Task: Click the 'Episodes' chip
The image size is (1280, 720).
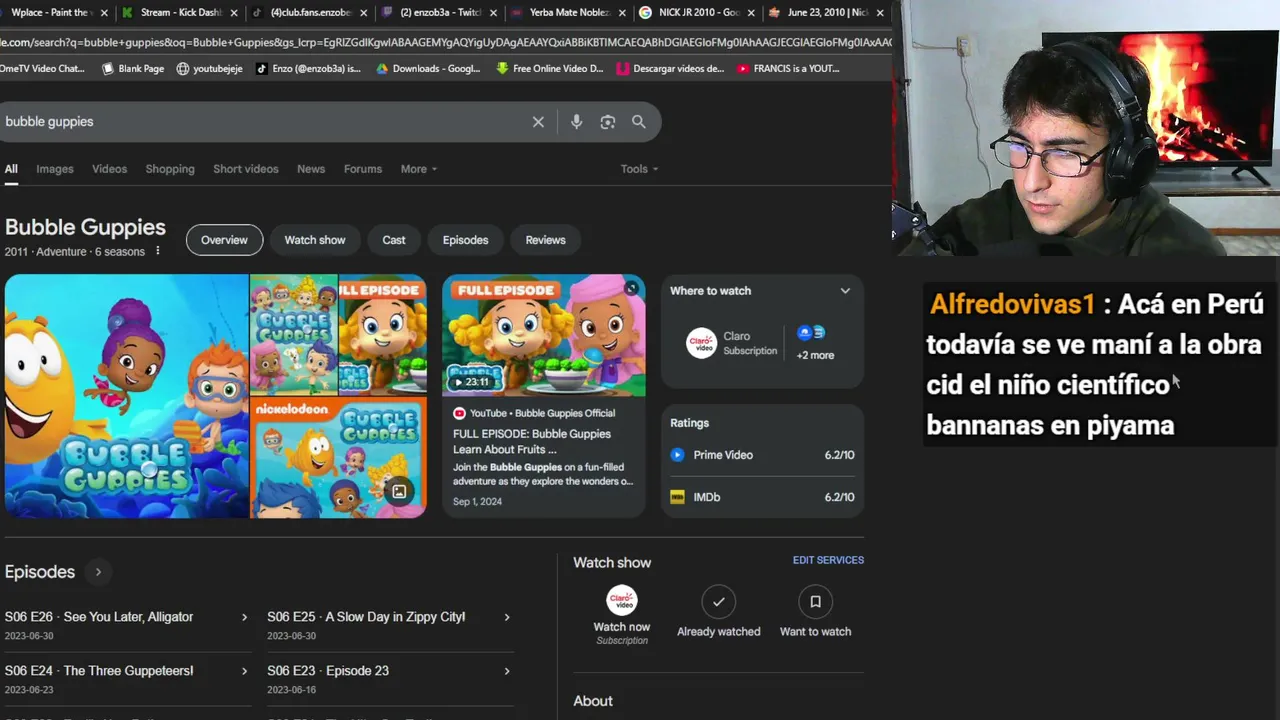Action: tap(465, 240)
